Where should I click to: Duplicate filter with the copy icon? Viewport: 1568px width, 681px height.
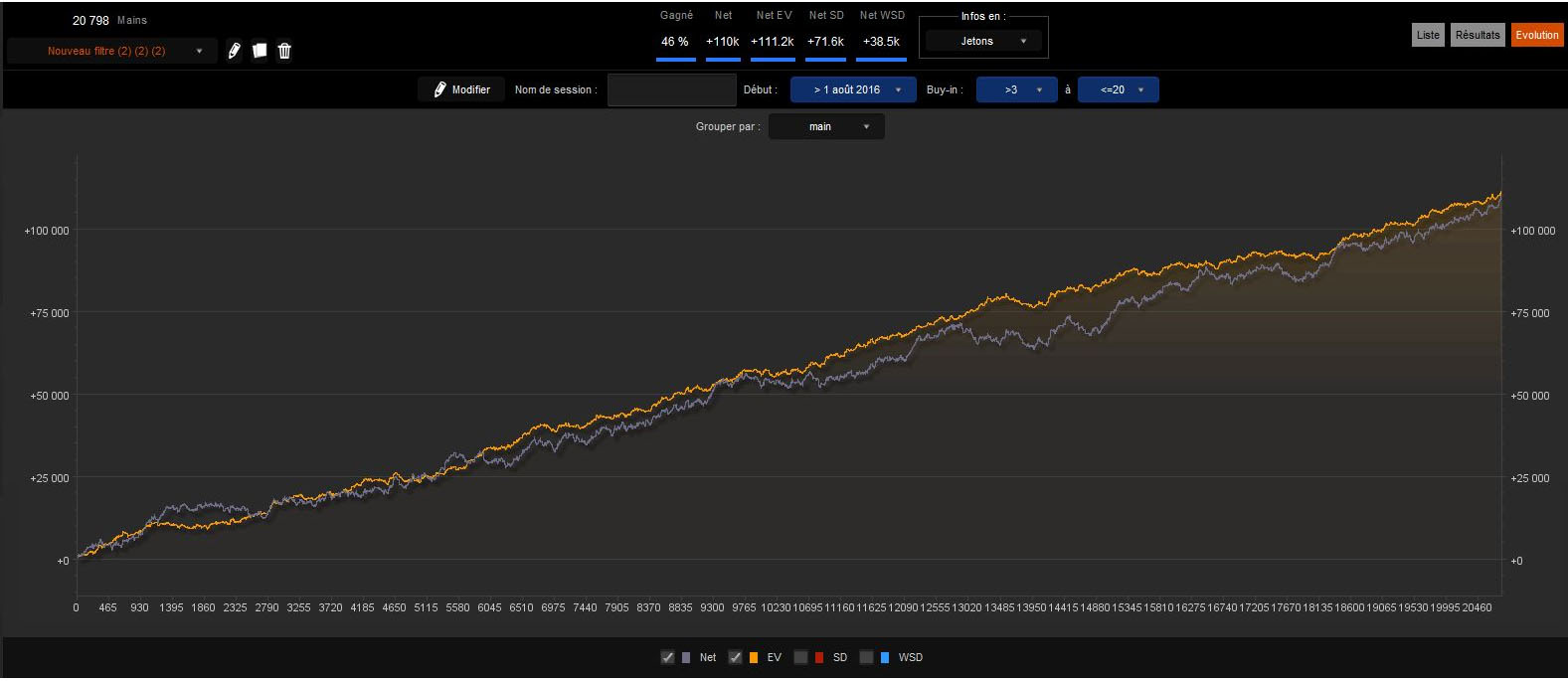tap(260, 51)
